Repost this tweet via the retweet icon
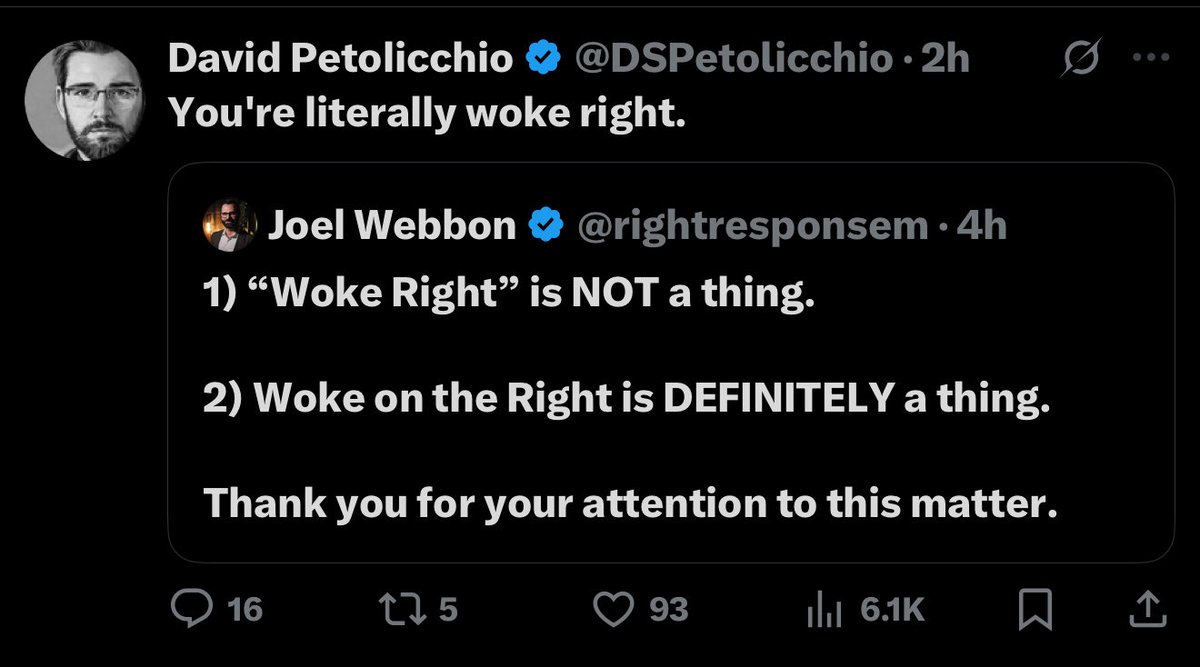This screenshot has height=667, width=1200. click(395, 608)
